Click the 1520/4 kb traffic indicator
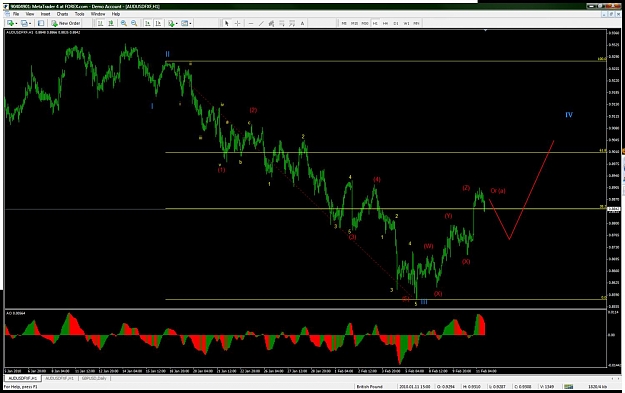Screen dimensions: 625x393 tap(597, 387)
